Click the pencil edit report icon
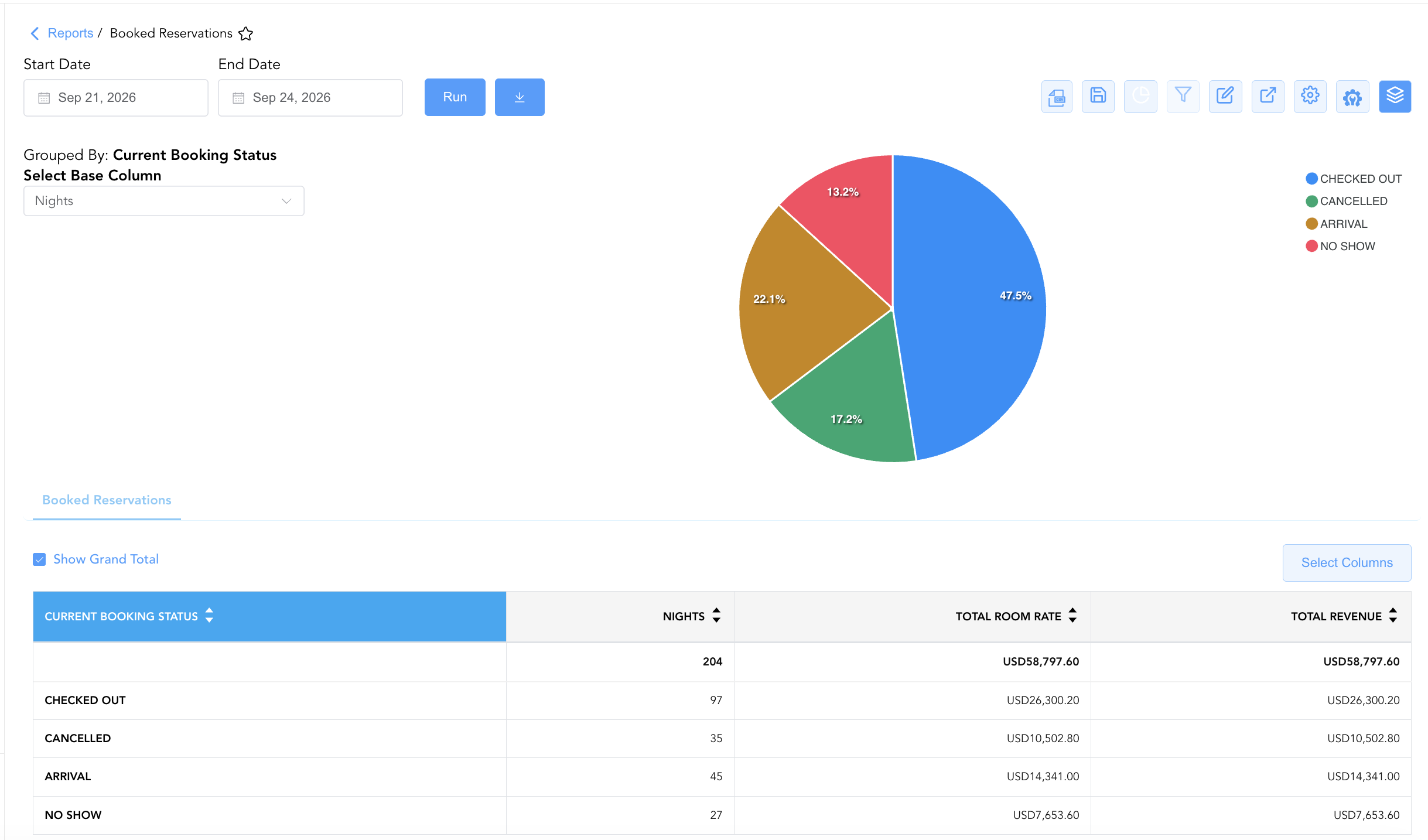The width and height of the screenshot is (1428, 840). click(x=1225, y=97)
